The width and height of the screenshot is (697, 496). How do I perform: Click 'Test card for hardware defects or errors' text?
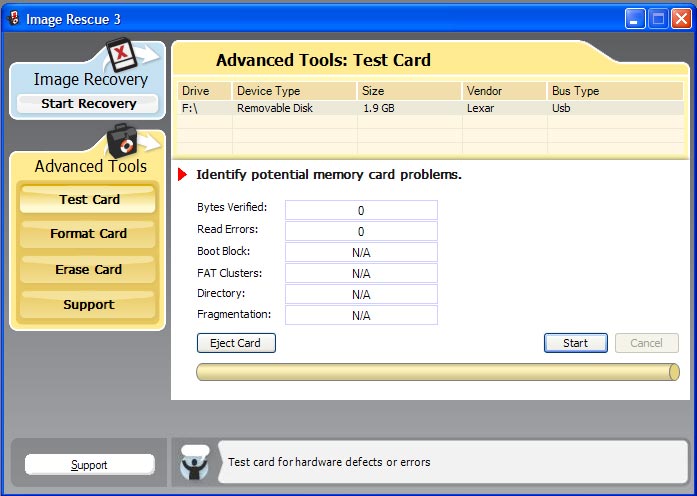pyautogui.click(x=329, y=462)
